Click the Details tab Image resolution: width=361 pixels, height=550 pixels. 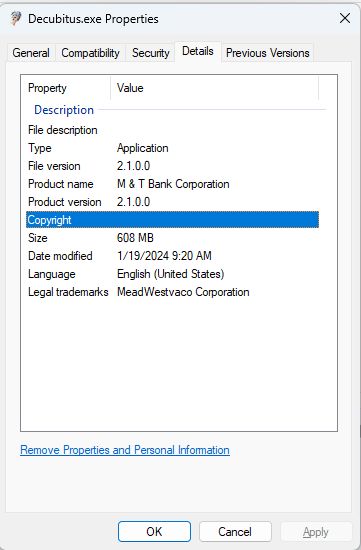click(198, 52)
